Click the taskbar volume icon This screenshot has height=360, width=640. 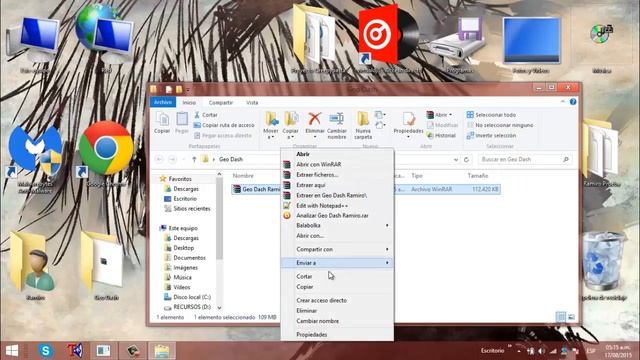(x=542, y=351)
